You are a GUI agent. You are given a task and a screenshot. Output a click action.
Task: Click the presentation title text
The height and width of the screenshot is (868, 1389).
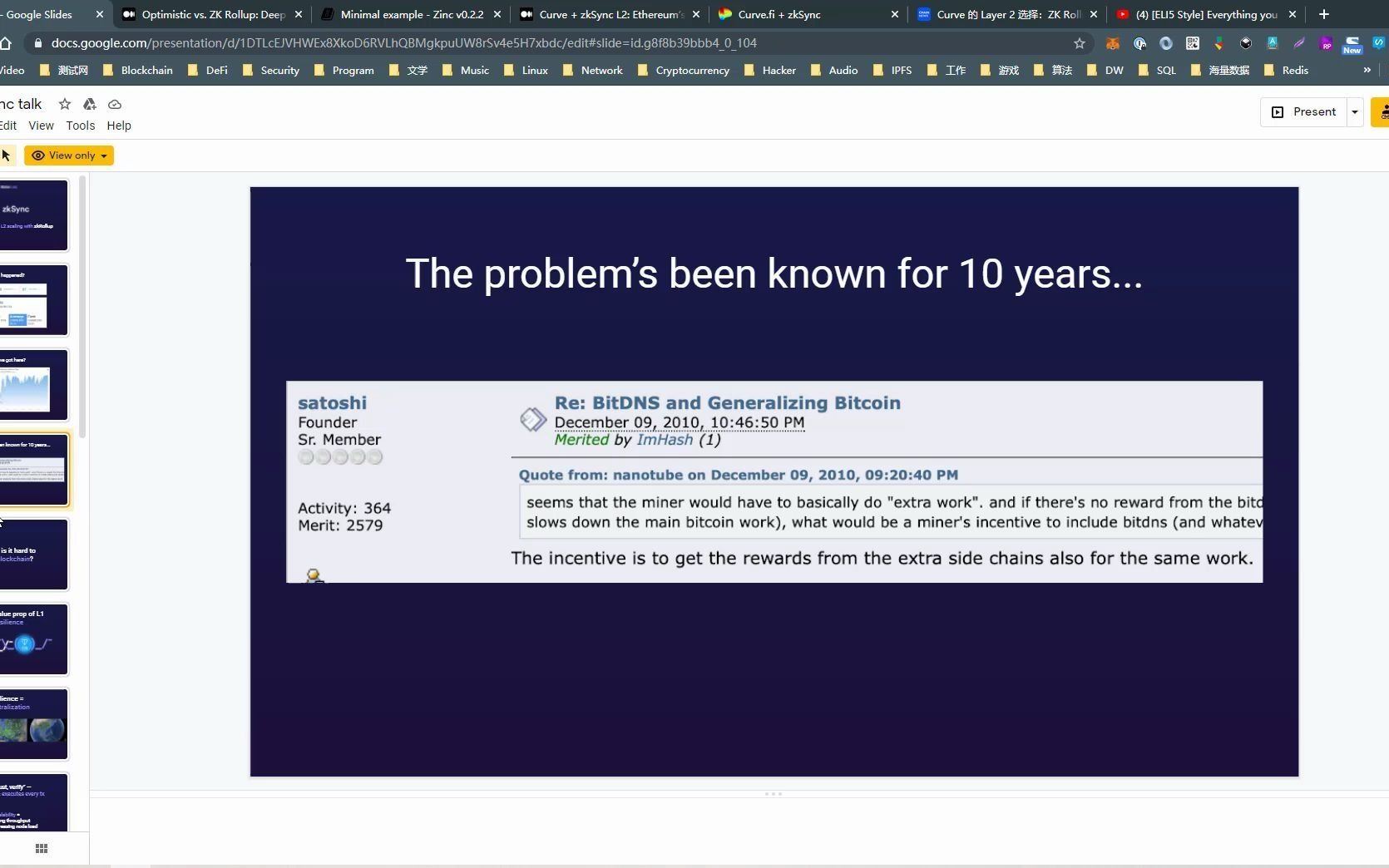[21, 104]
